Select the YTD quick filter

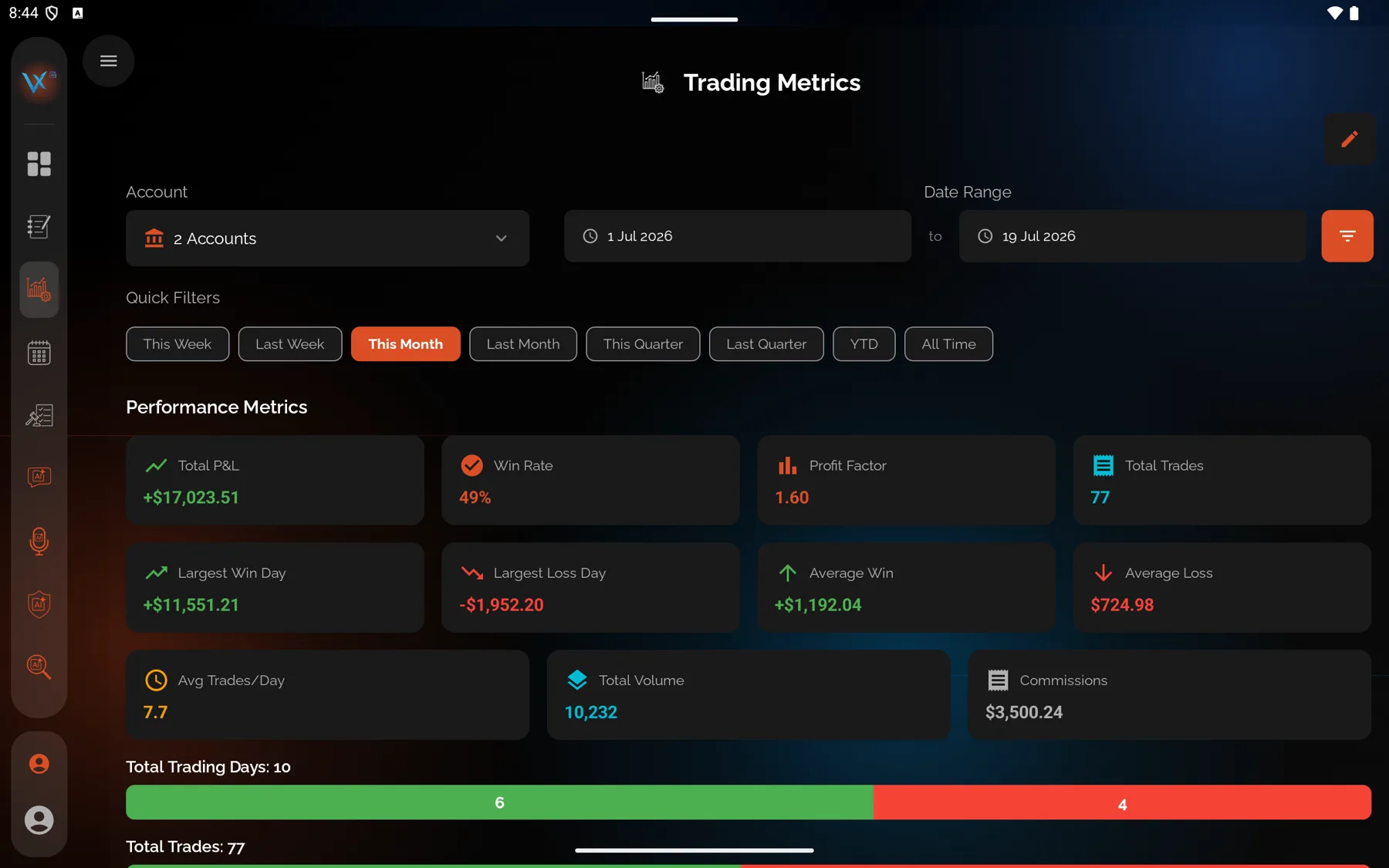[863, 344]
